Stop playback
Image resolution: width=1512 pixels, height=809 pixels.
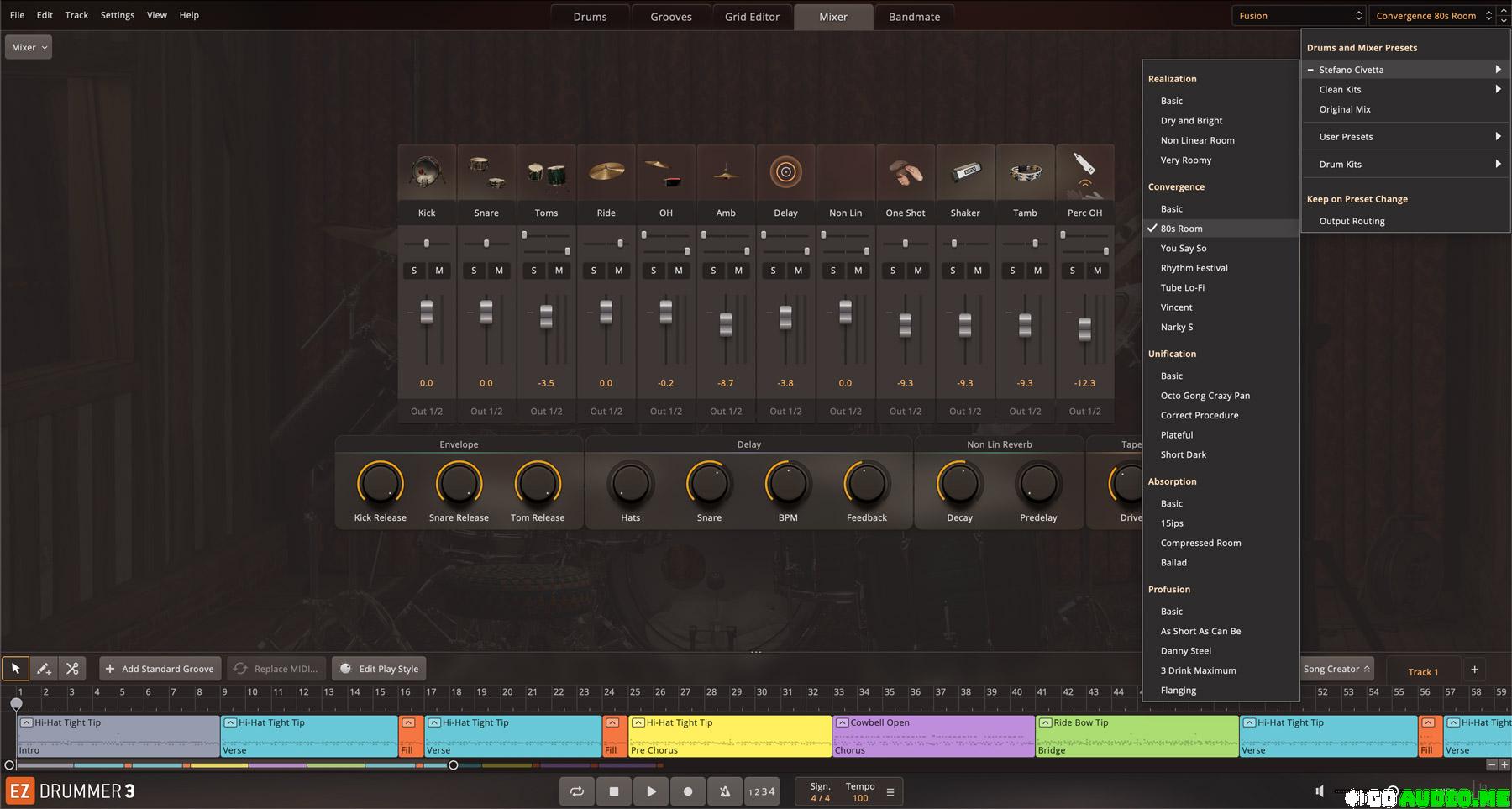click(x=614, y=791)
